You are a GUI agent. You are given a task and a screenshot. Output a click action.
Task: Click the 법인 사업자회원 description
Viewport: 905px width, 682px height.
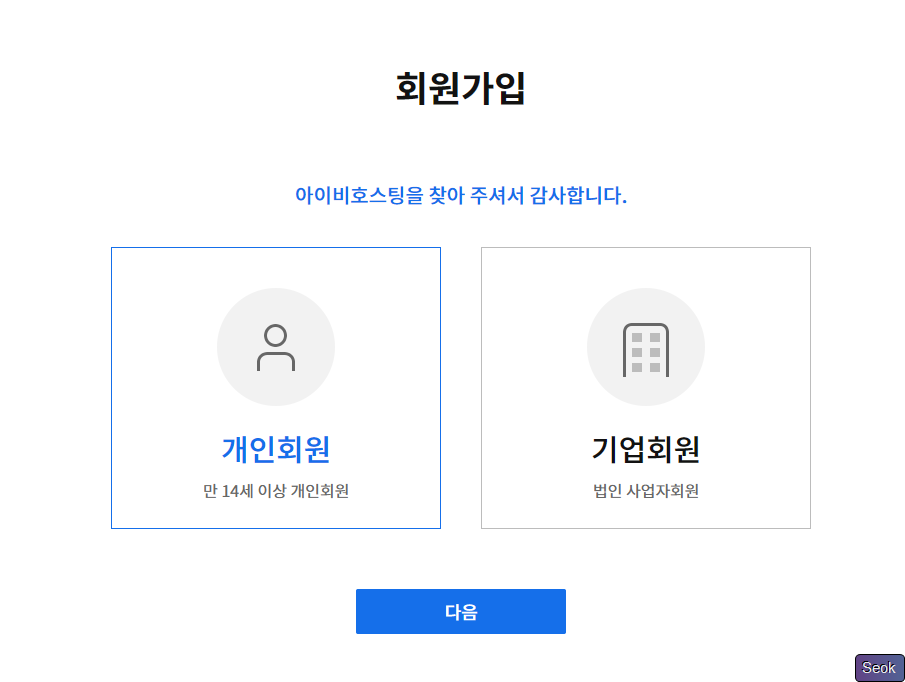646,491
